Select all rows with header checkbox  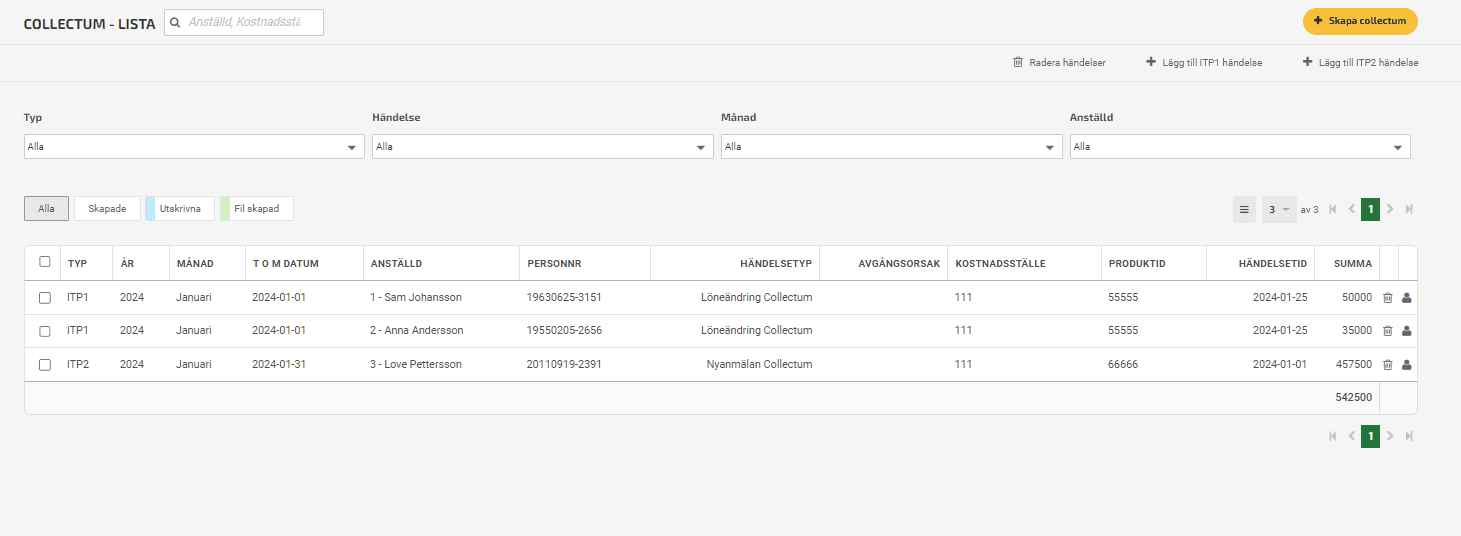tap(44, 262)
